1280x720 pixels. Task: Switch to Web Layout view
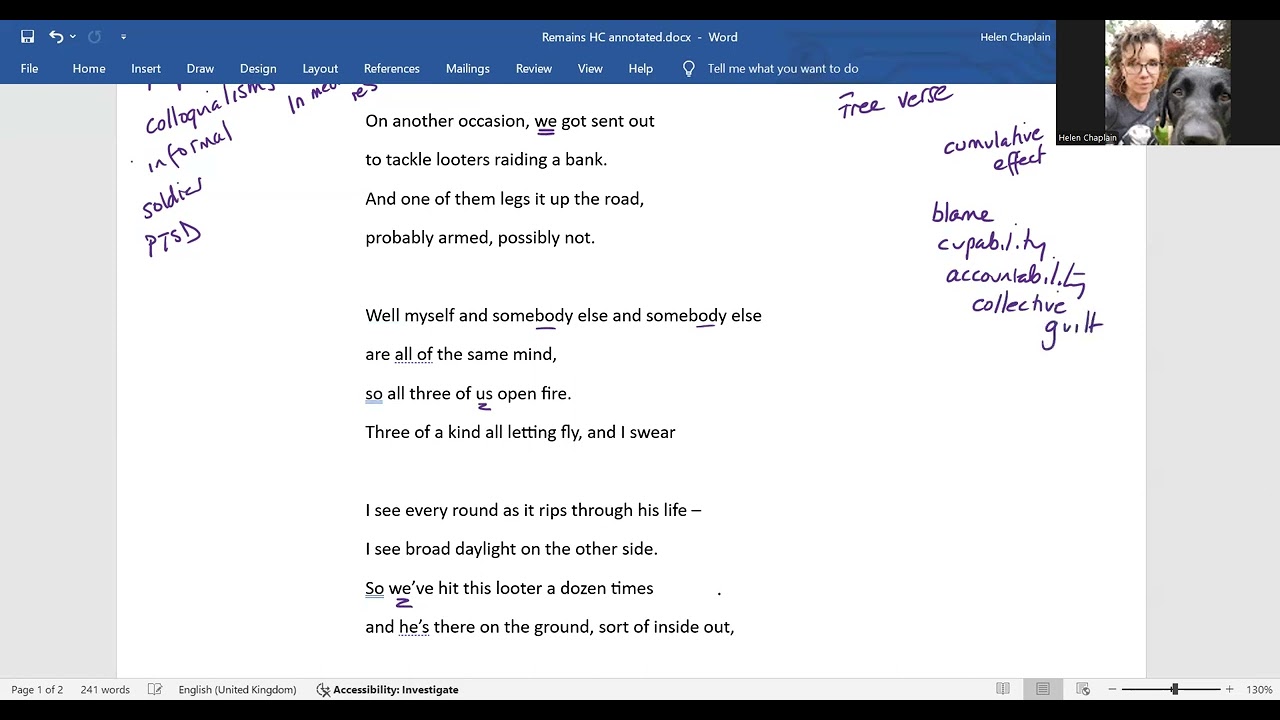tap(1083, 689)
